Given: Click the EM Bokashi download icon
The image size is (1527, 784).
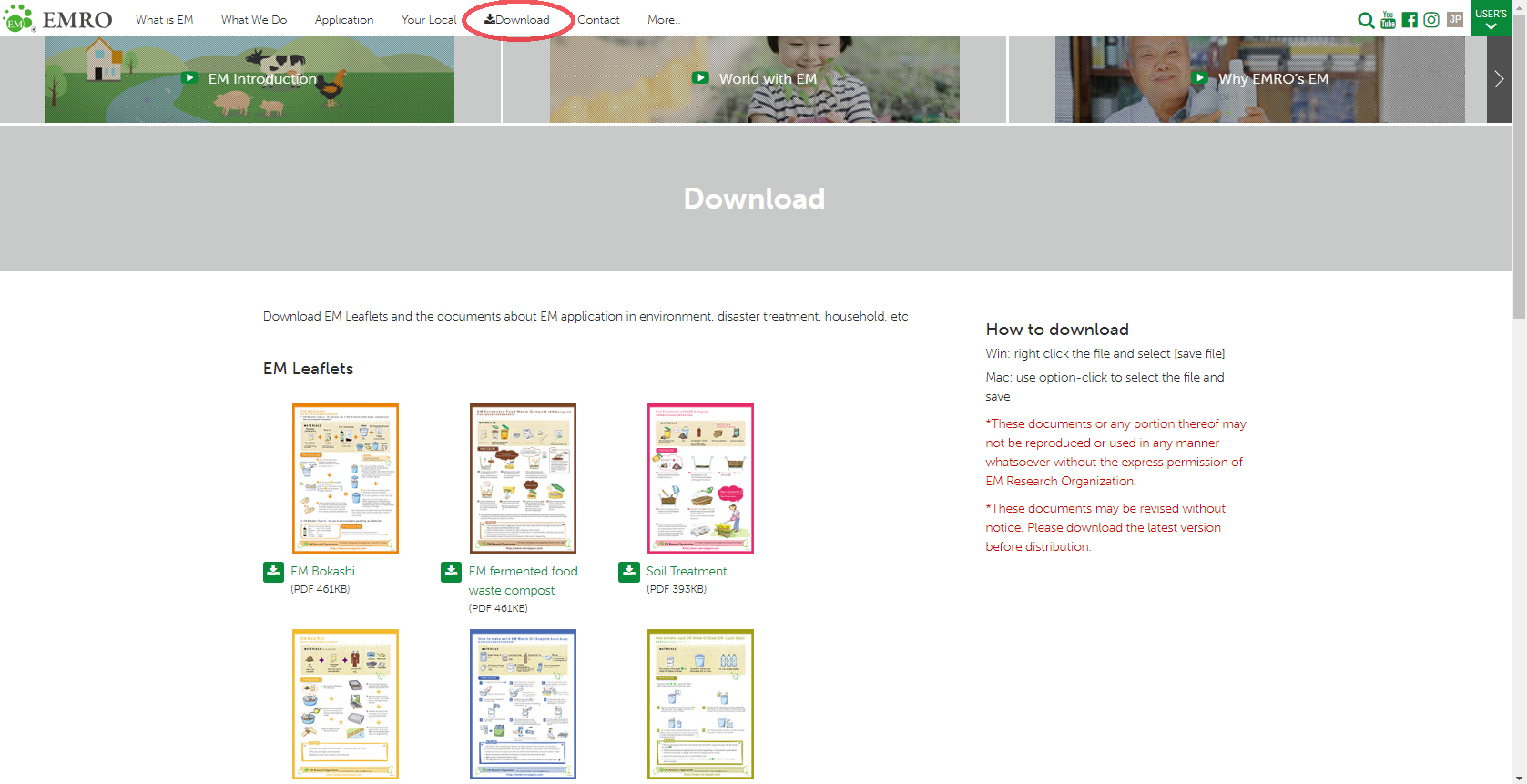Looking at the screenshot, I should (273, 572).
